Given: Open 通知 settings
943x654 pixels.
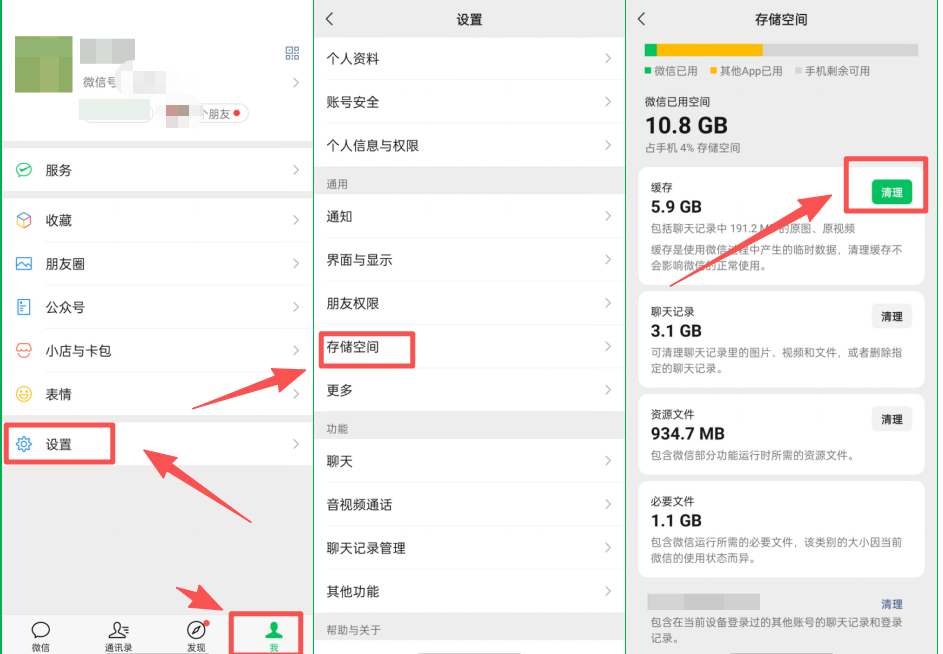Looking at the screenshot, I should click(469, 216).
